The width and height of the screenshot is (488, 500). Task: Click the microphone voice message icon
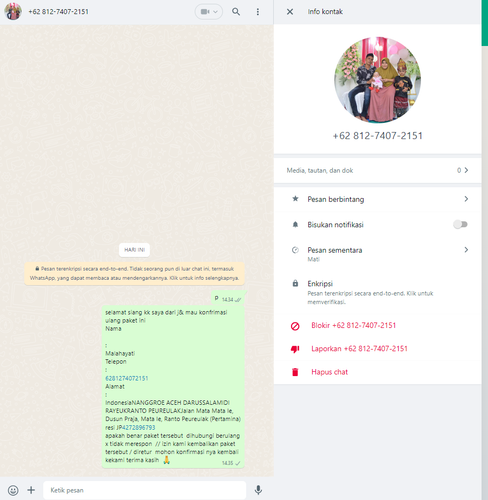coord(258,490)
